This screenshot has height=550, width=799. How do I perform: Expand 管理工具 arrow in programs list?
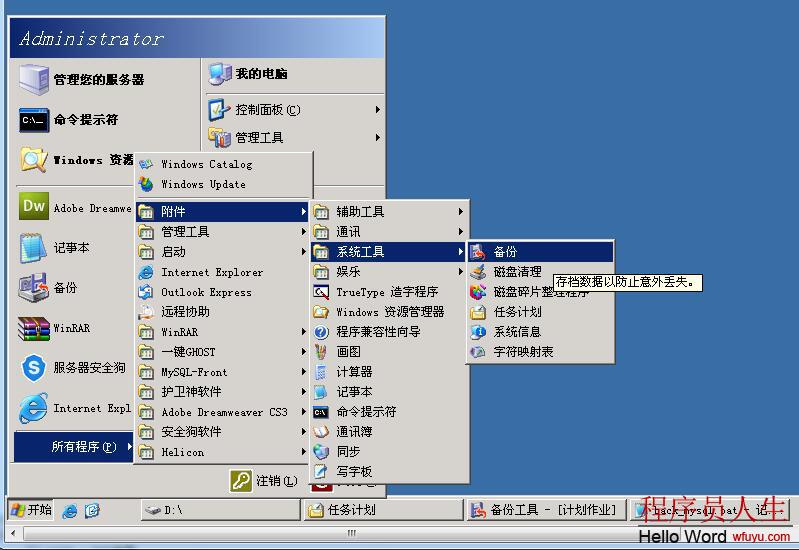pos(304,231)
